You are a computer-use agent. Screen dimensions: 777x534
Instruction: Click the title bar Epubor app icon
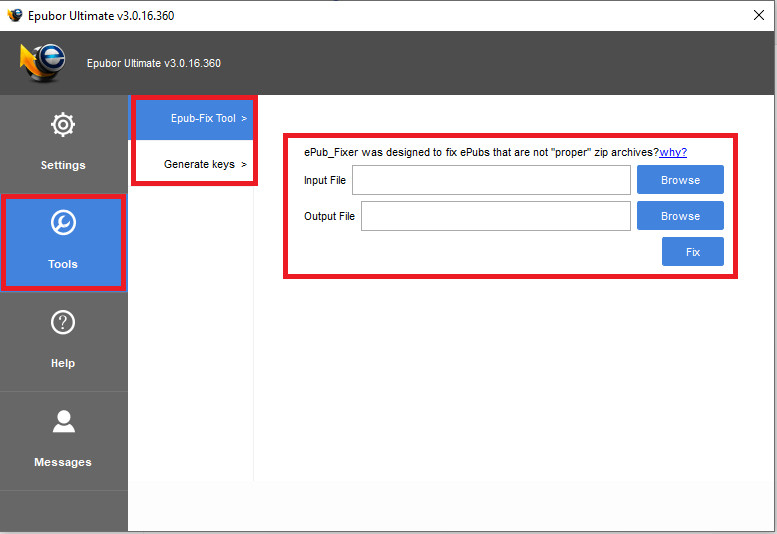point(15,15)
